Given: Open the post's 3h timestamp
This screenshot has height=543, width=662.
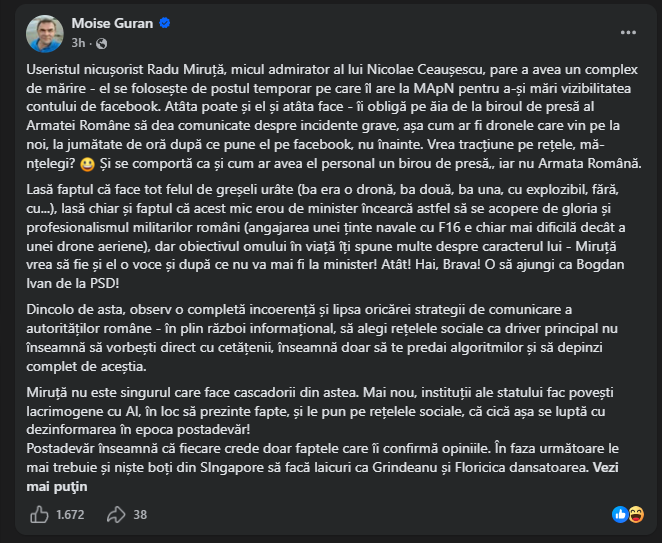Looking at the screenshot, I should click(78, 43).
